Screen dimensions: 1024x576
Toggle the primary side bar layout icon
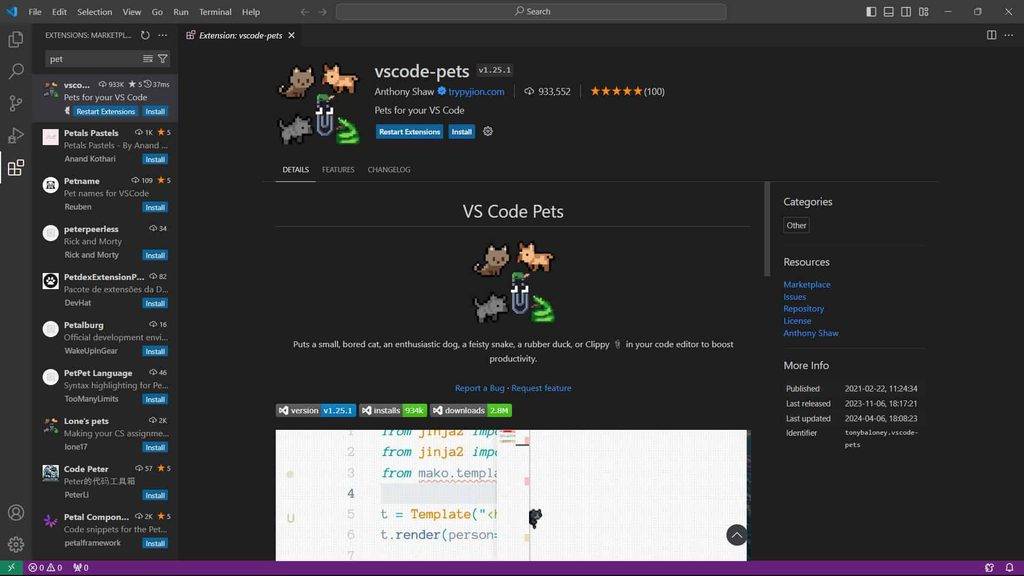click(871, 12)
